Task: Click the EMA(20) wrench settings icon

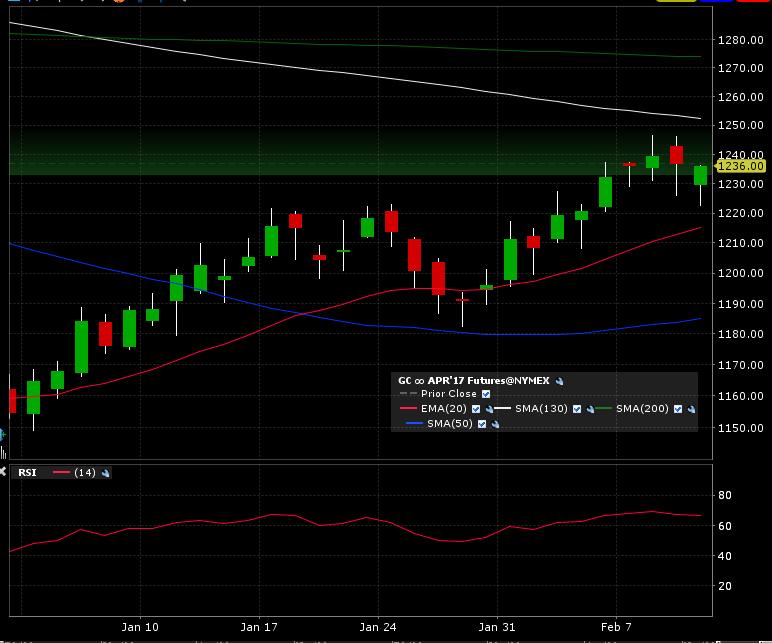Action: coord(490,409)
